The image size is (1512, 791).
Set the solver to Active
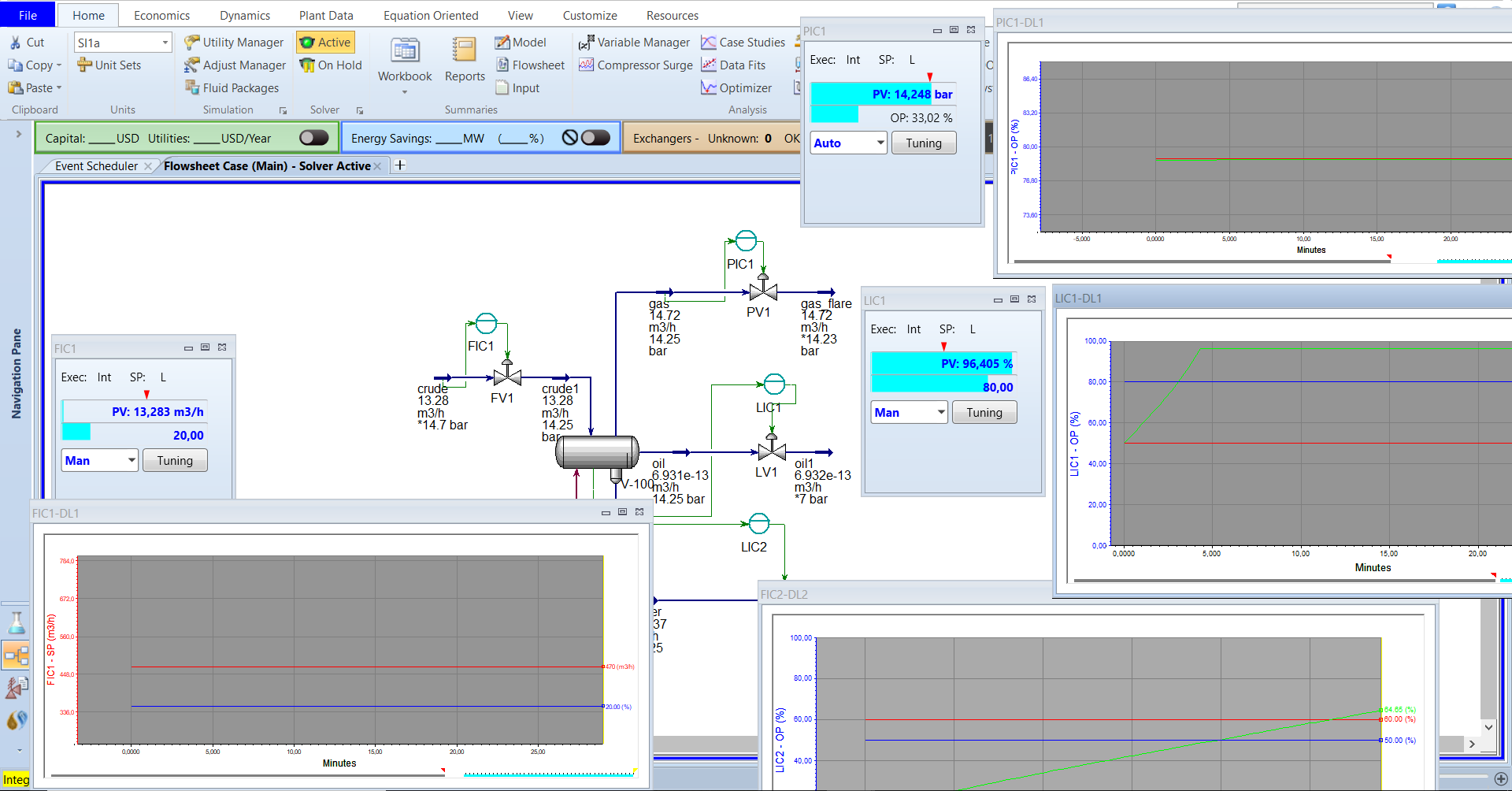325,43
